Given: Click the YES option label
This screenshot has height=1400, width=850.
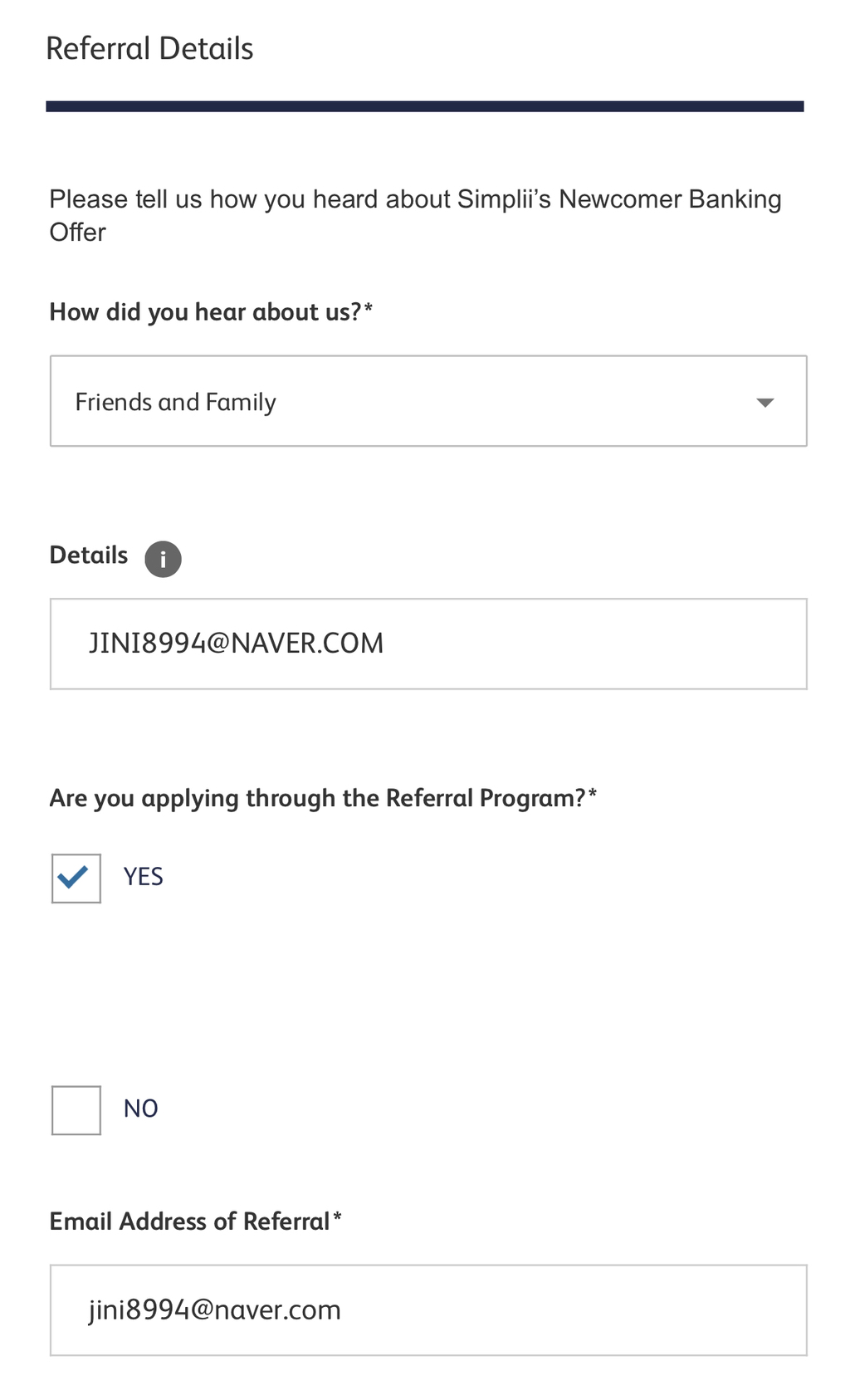Looking at the screenshot, I should pos(144,877).
